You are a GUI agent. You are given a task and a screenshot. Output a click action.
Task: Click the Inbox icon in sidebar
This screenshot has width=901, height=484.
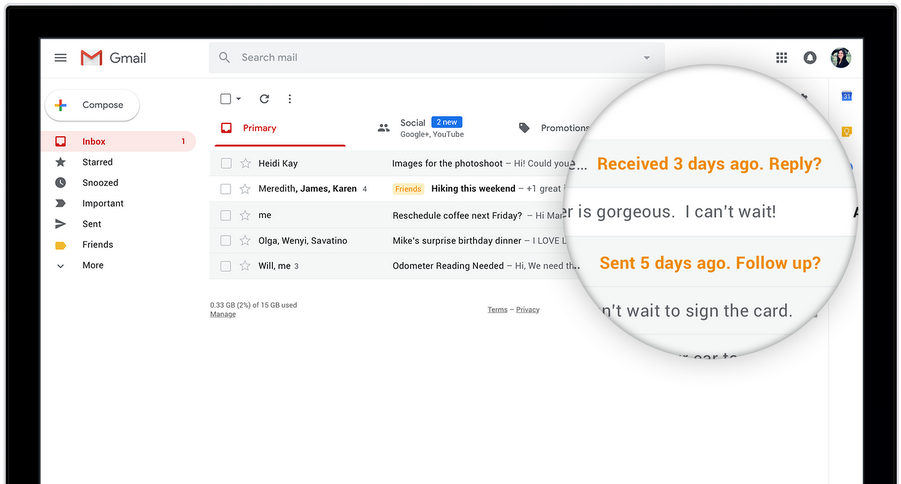pyautogui.click(x=60, y=141)
